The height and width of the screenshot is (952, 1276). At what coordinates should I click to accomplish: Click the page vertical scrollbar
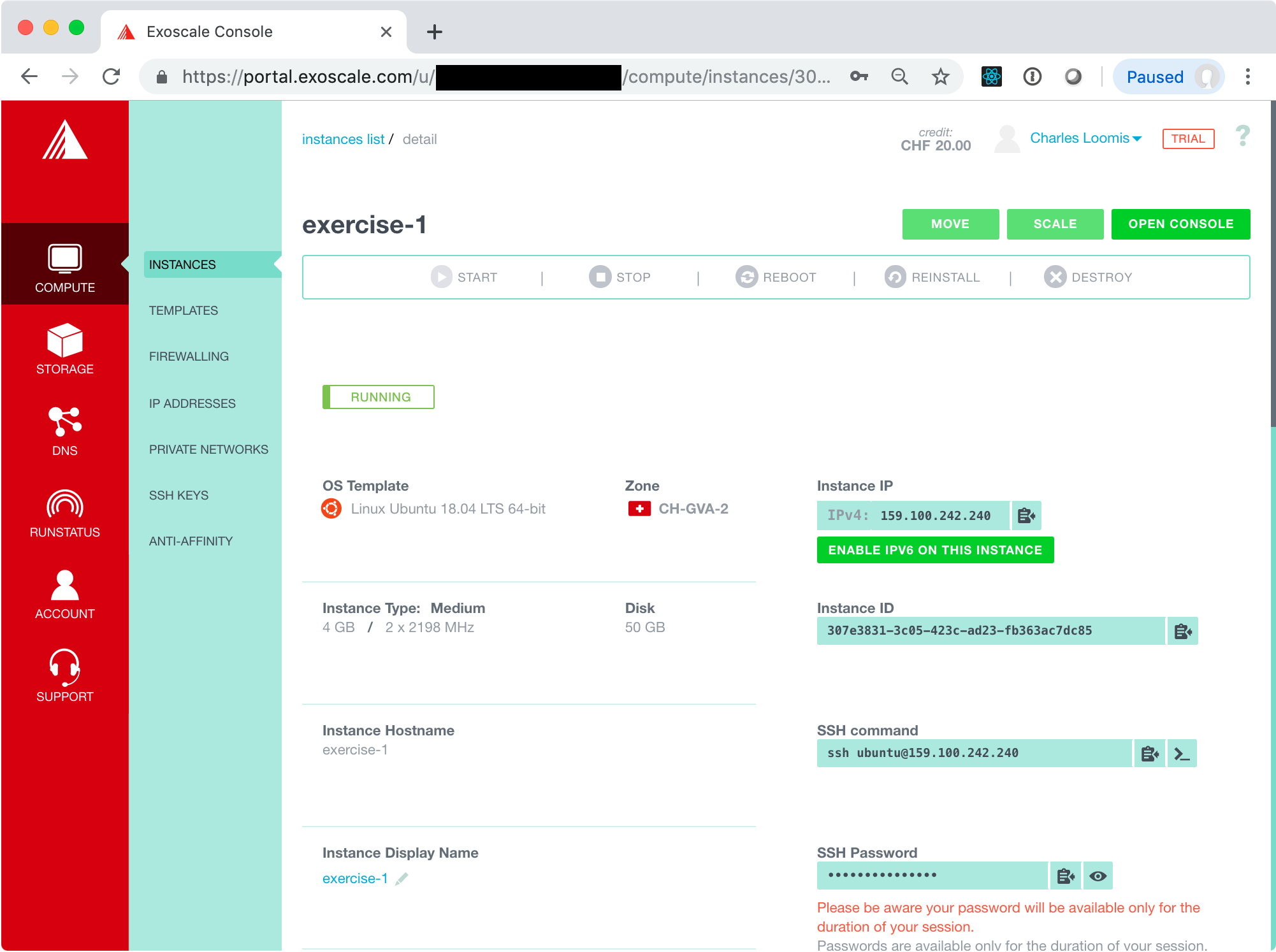point(1272,264)
